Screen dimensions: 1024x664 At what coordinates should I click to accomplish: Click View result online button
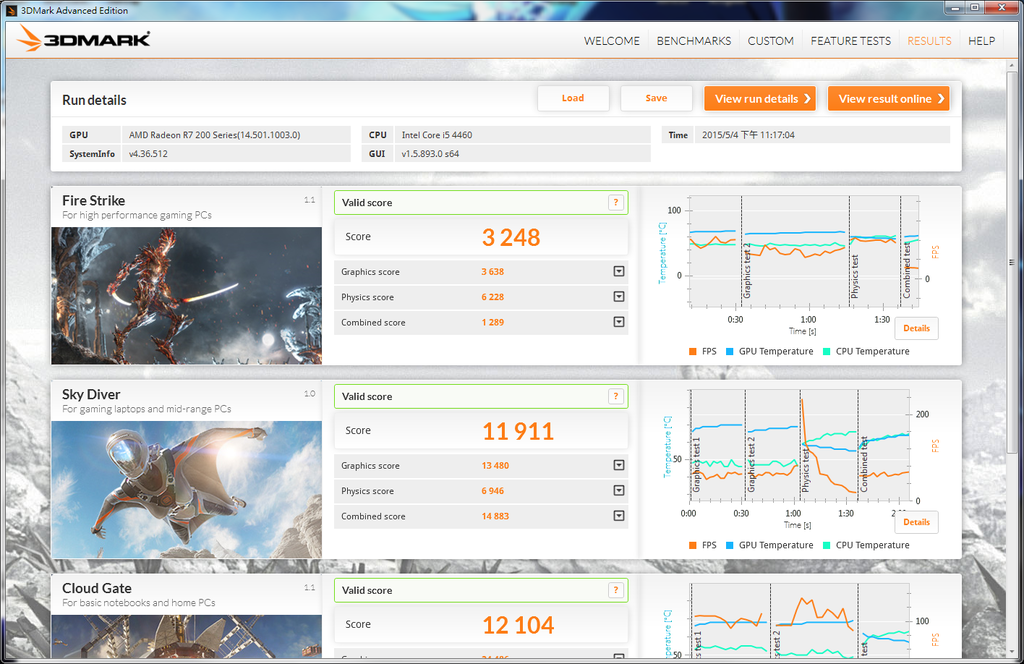(x=888, y=99)
